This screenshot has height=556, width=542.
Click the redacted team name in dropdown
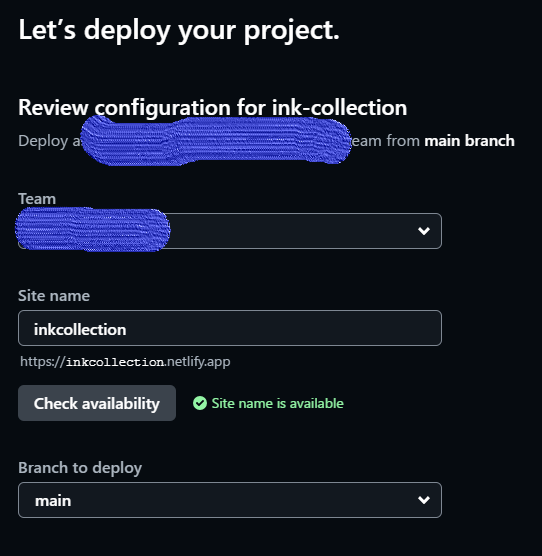click(93, 229)
